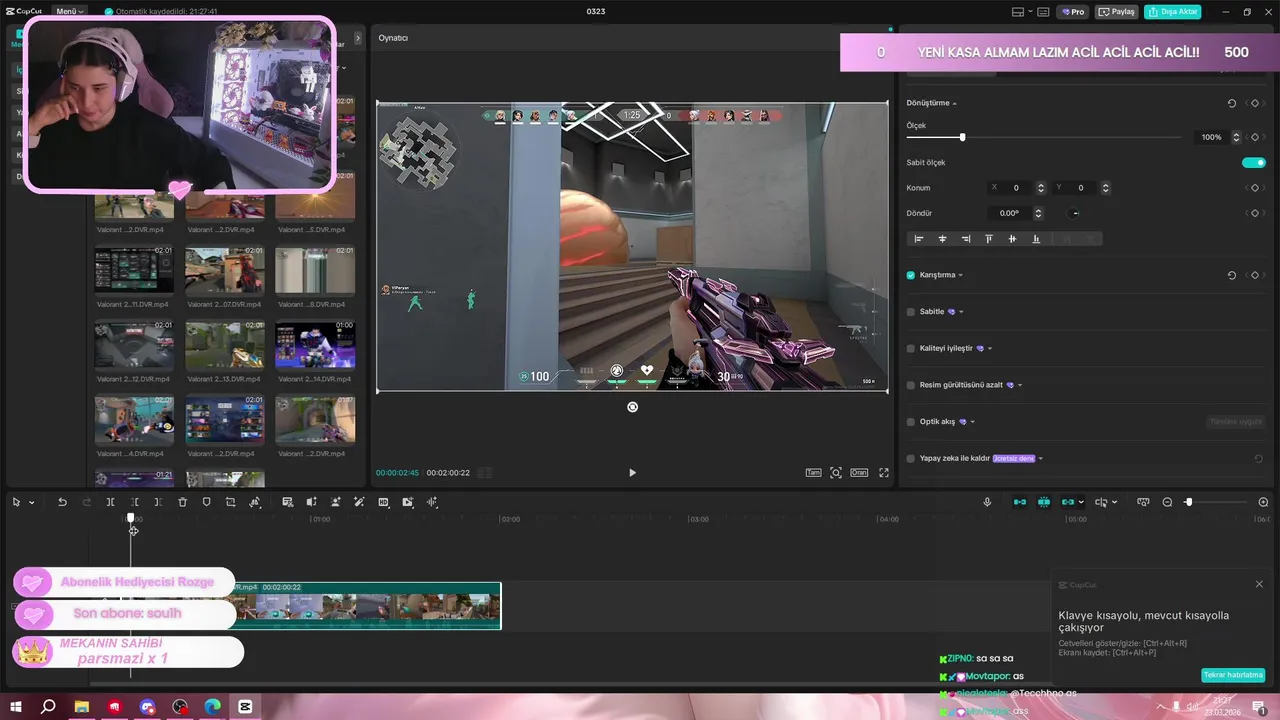Click the Dışa Aktar export button

(1173, 12)
